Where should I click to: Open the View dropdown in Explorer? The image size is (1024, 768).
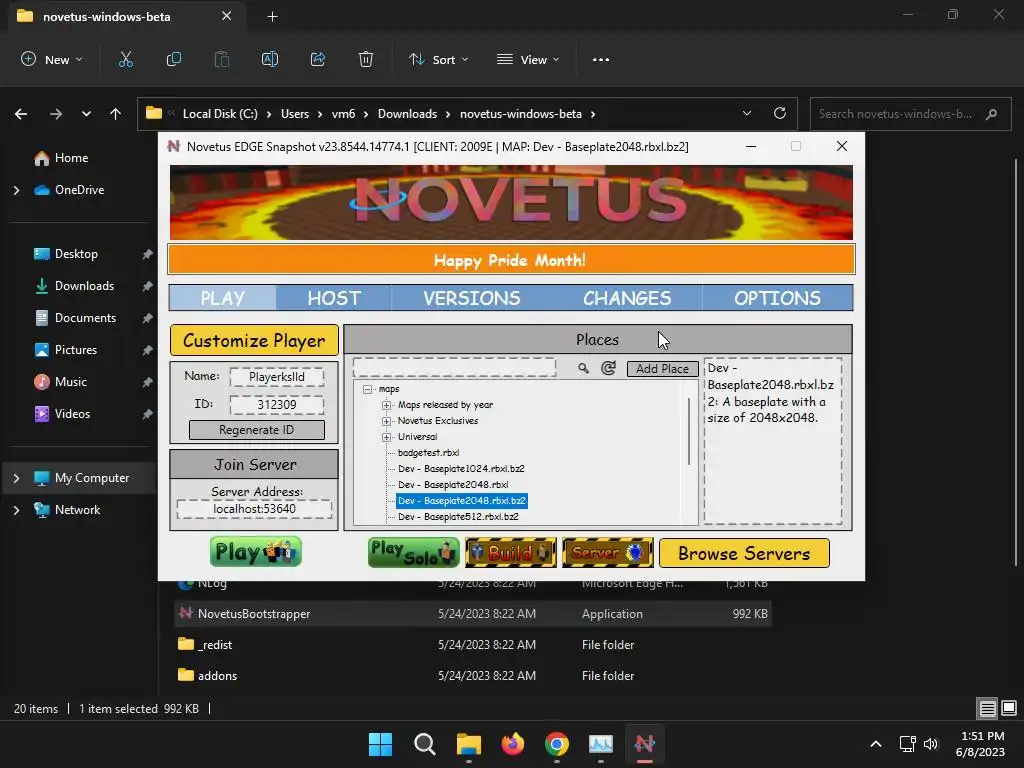point(528,59)
